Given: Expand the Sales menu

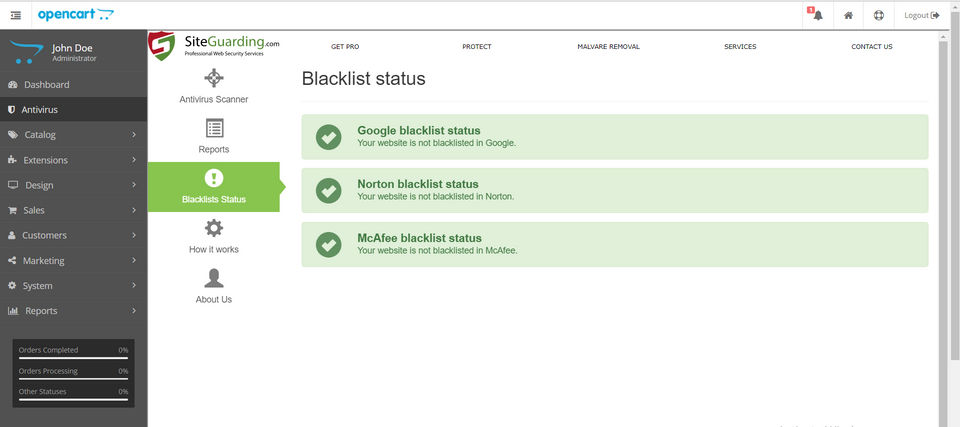Looking at the screenshot, I should coord(73,210).
